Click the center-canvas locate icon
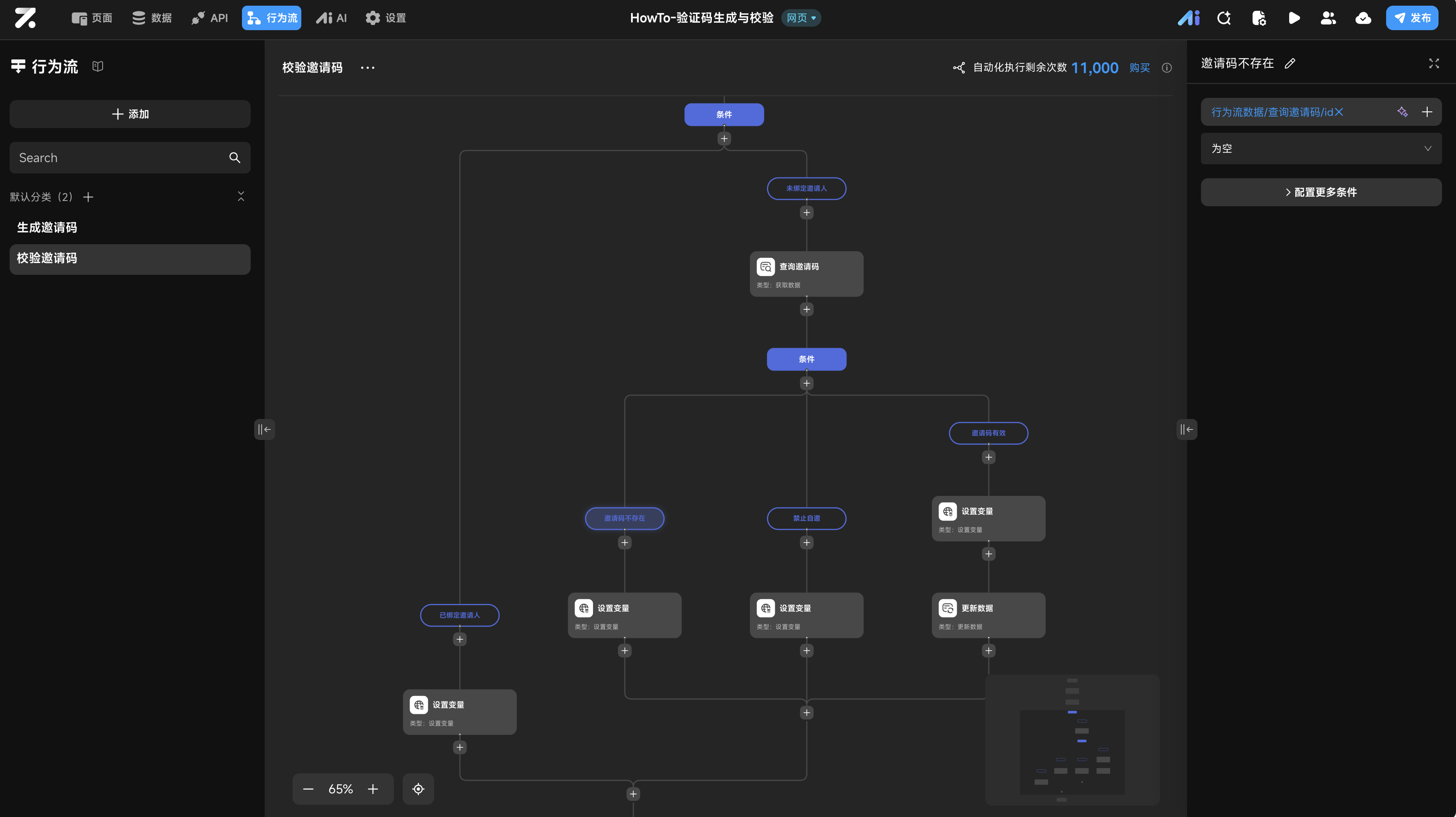Viewport: 1456px width, 817px height. point(418,789)
